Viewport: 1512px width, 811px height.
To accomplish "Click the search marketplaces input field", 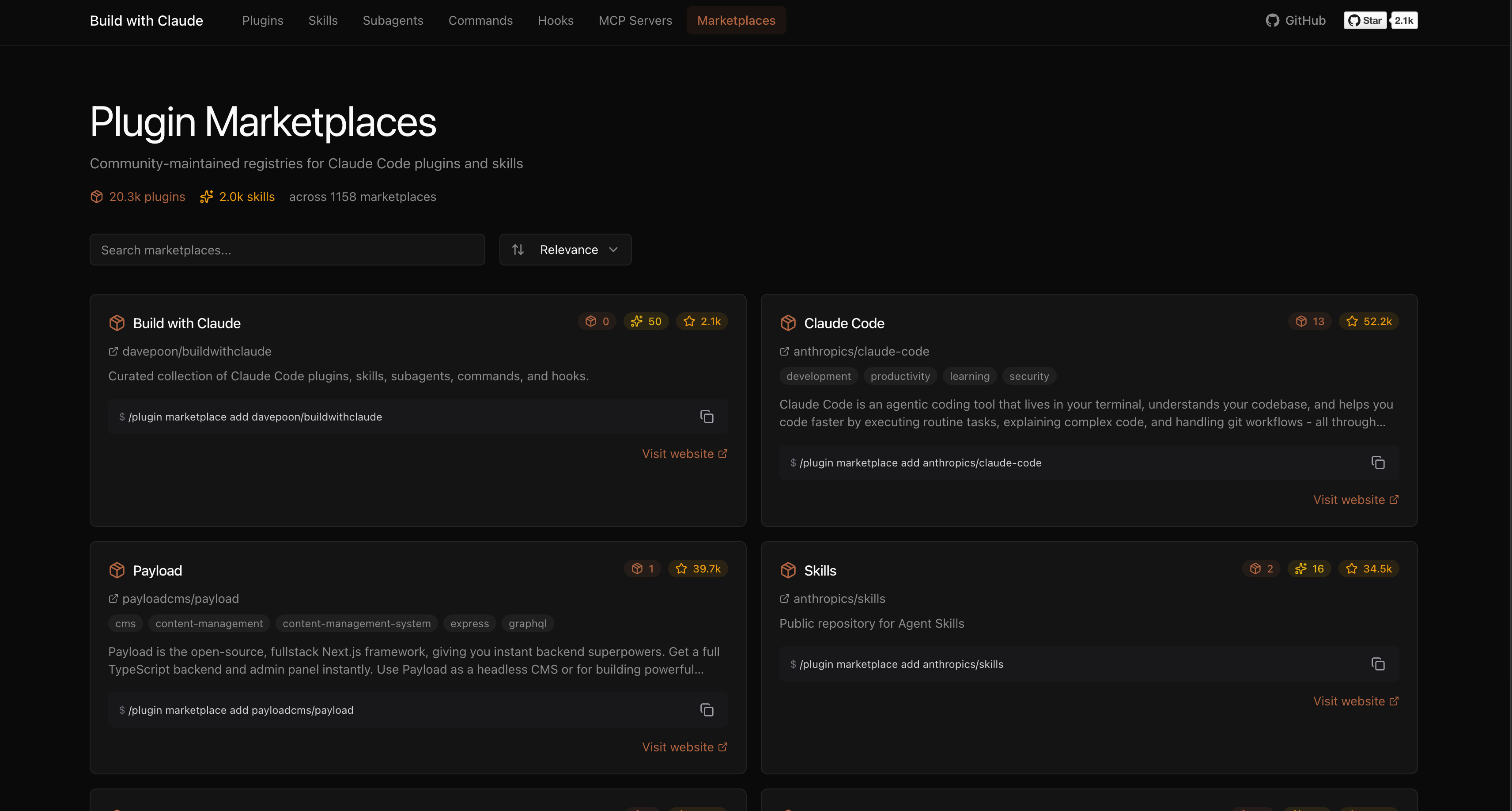I will coord(287,250).
